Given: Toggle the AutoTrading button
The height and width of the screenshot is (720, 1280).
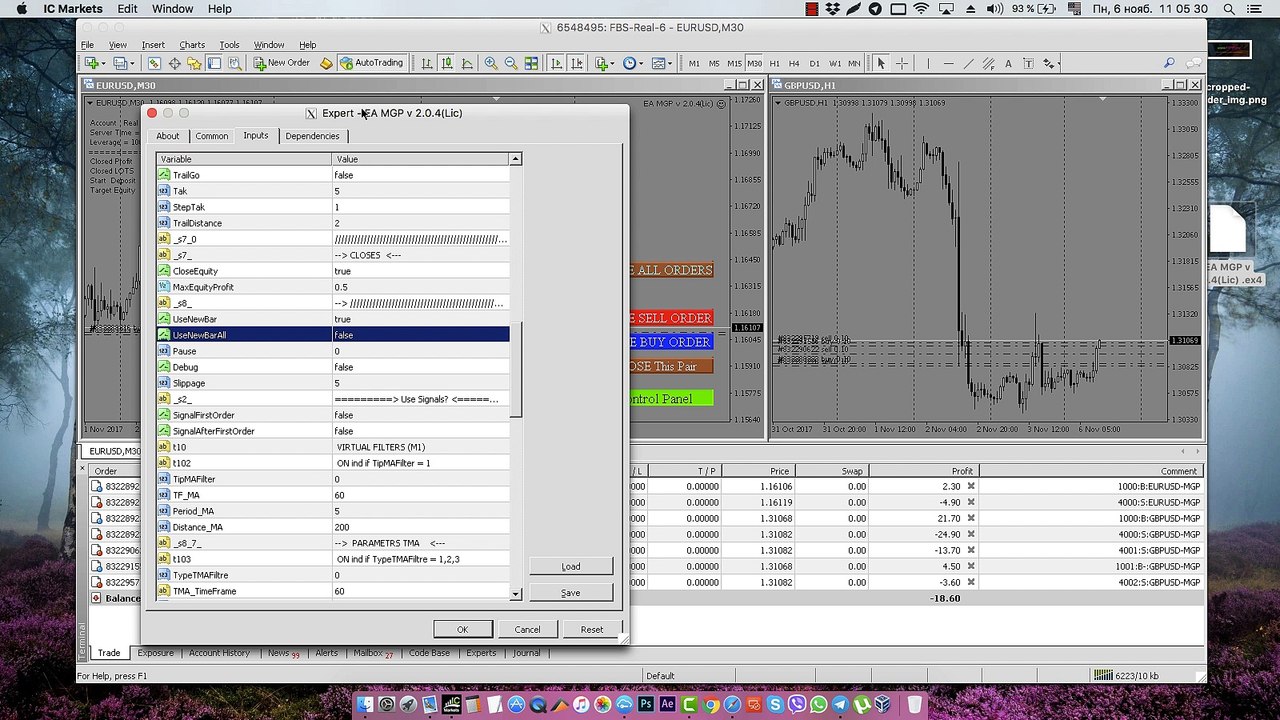Looking at the screenshot, I should click(x=371, y=63).
